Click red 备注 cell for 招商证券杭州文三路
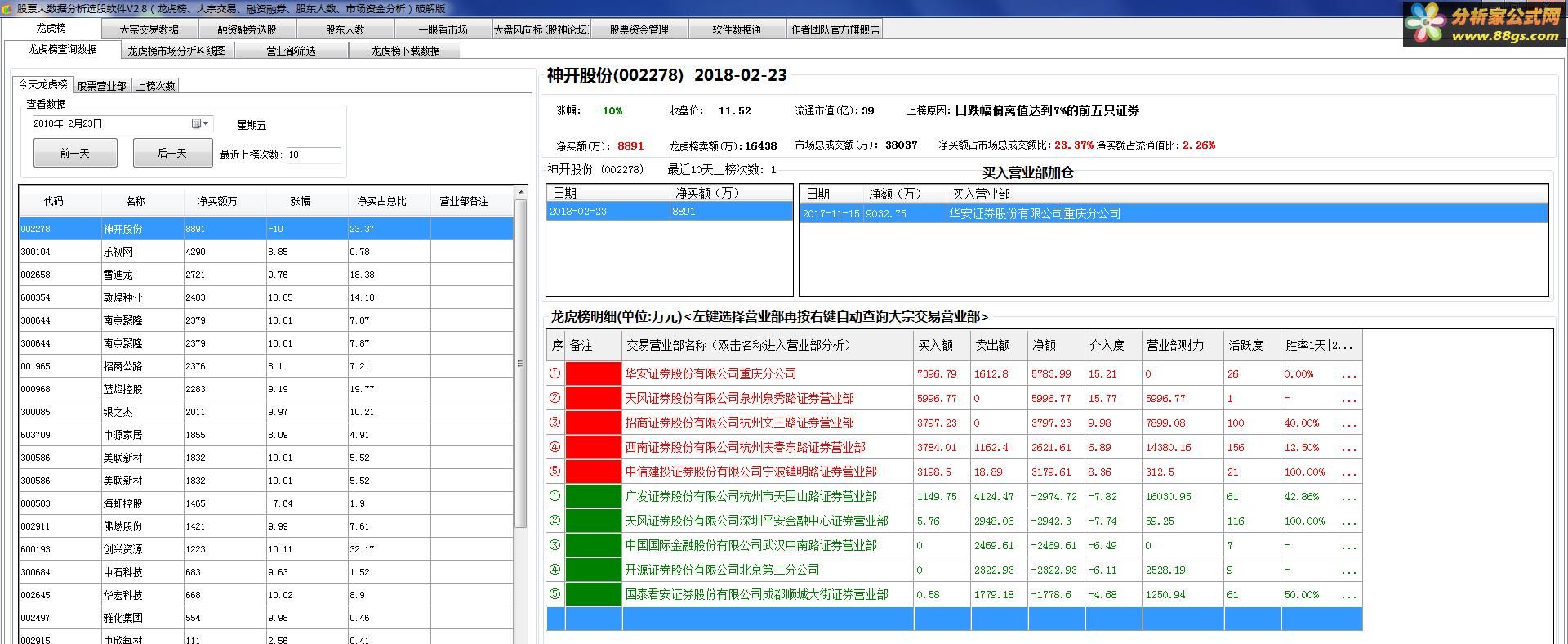The width and height of the screenshot is (1568, 644). 594,423
